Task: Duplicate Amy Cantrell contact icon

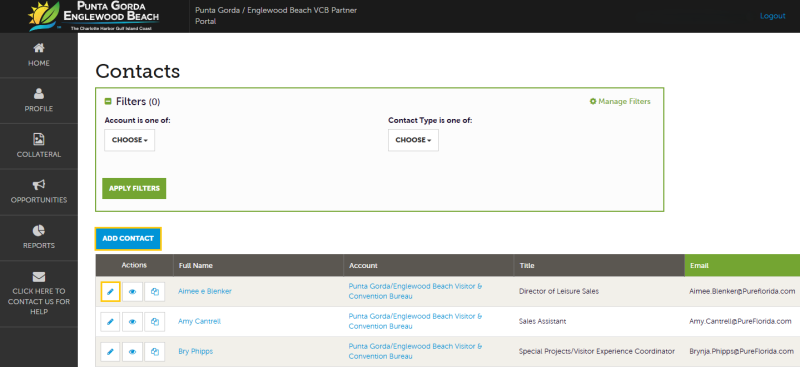Action: click(155, 322)
